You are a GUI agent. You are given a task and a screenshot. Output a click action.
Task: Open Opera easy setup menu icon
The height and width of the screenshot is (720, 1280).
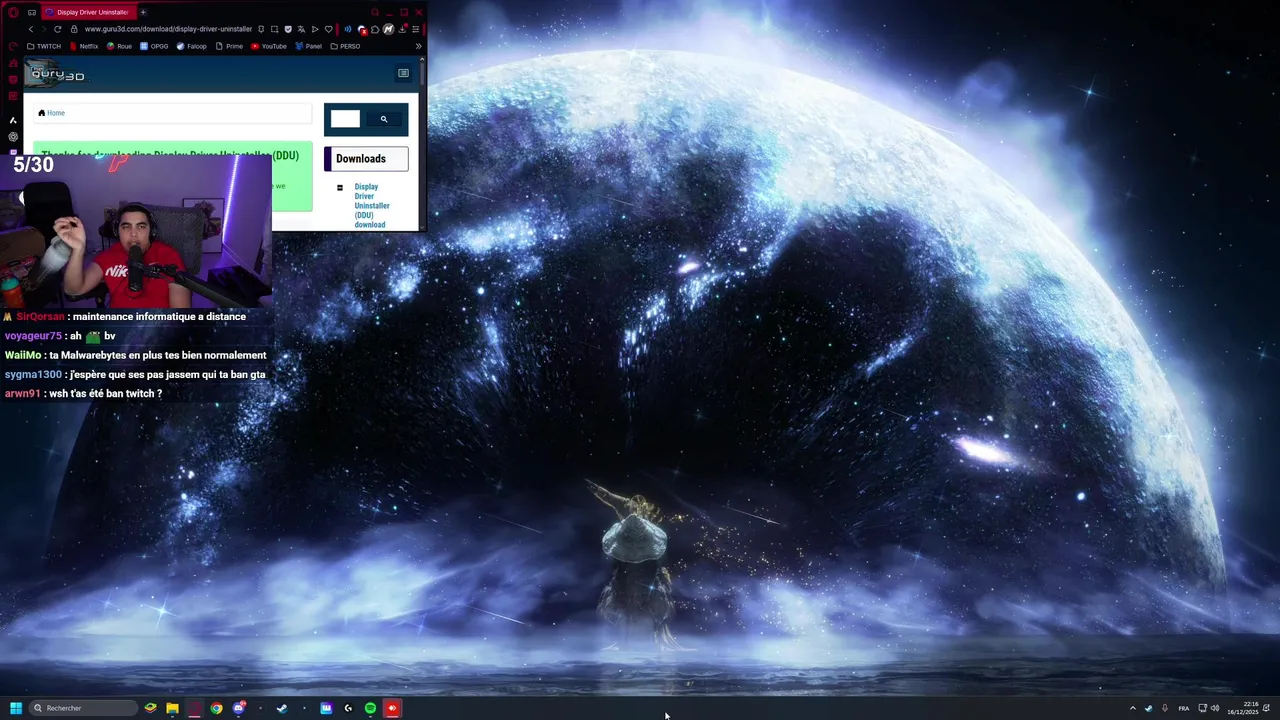pyautogui.click(x=415, y=29)
